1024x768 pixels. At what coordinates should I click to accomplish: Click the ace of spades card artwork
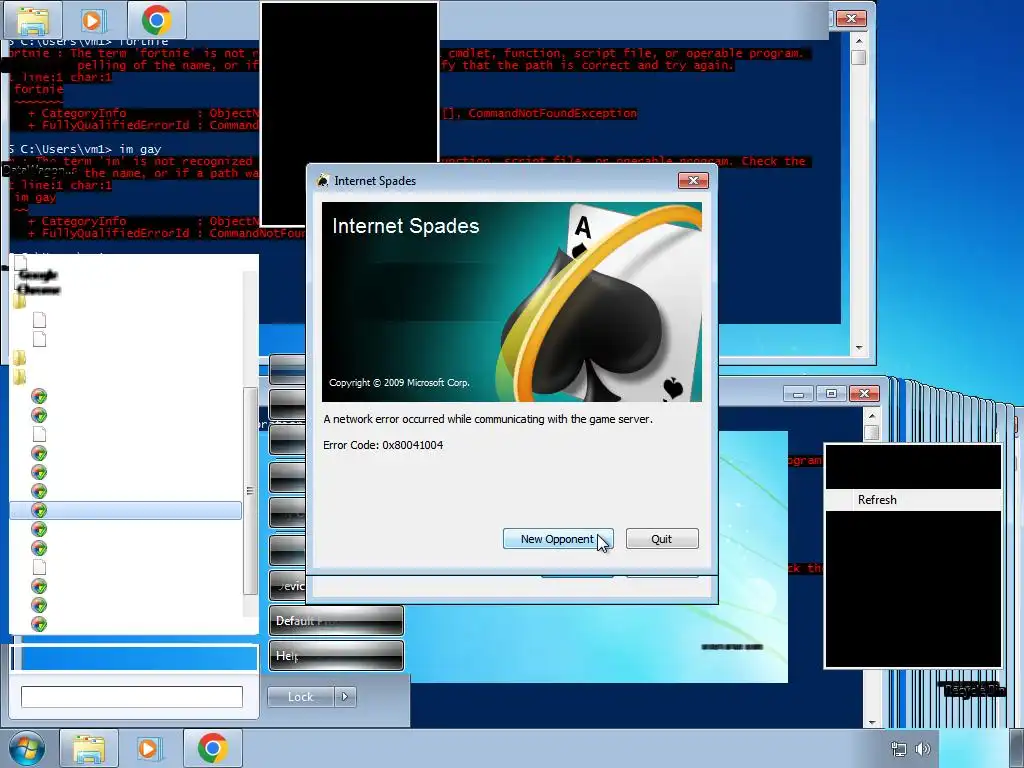[x=601, y=302]
